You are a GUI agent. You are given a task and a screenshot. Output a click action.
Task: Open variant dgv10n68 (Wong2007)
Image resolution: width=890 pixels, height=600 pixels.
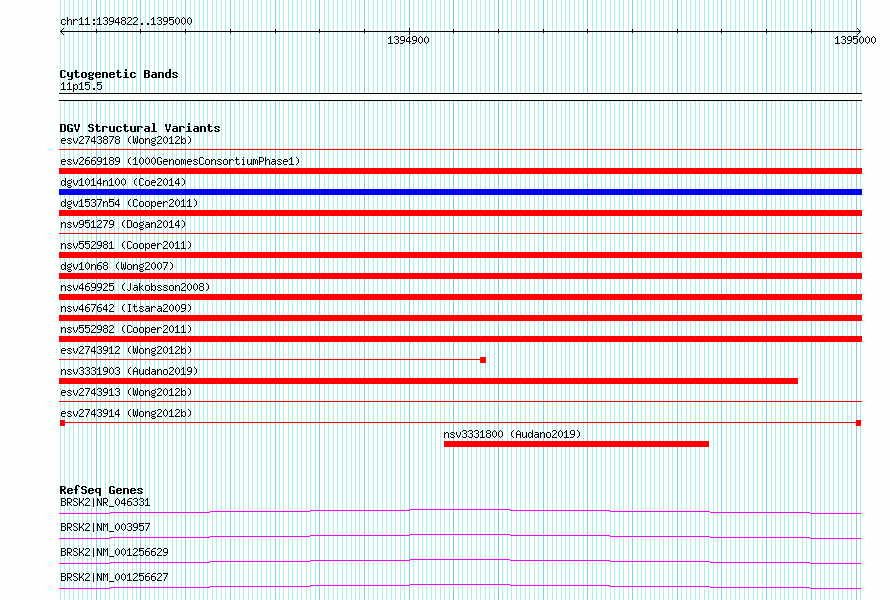[x=117, y=266]
